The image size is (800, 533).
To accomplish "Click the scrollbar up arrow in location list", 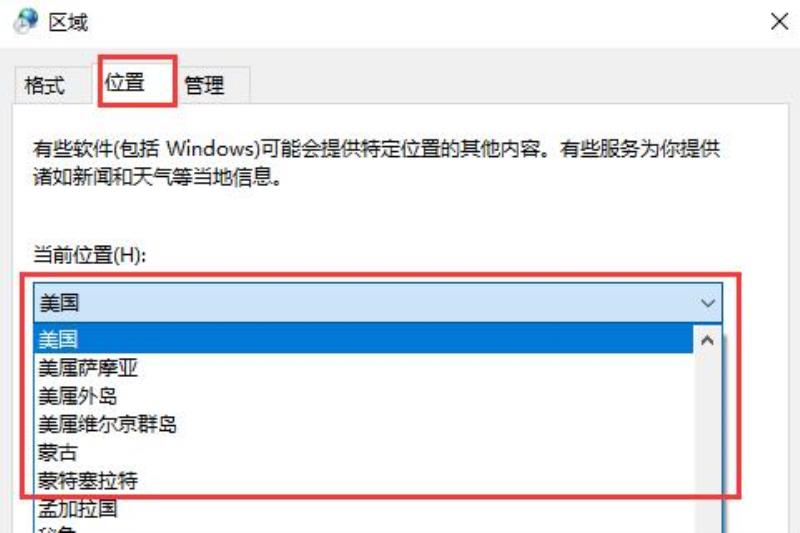I will coord(707,340).
